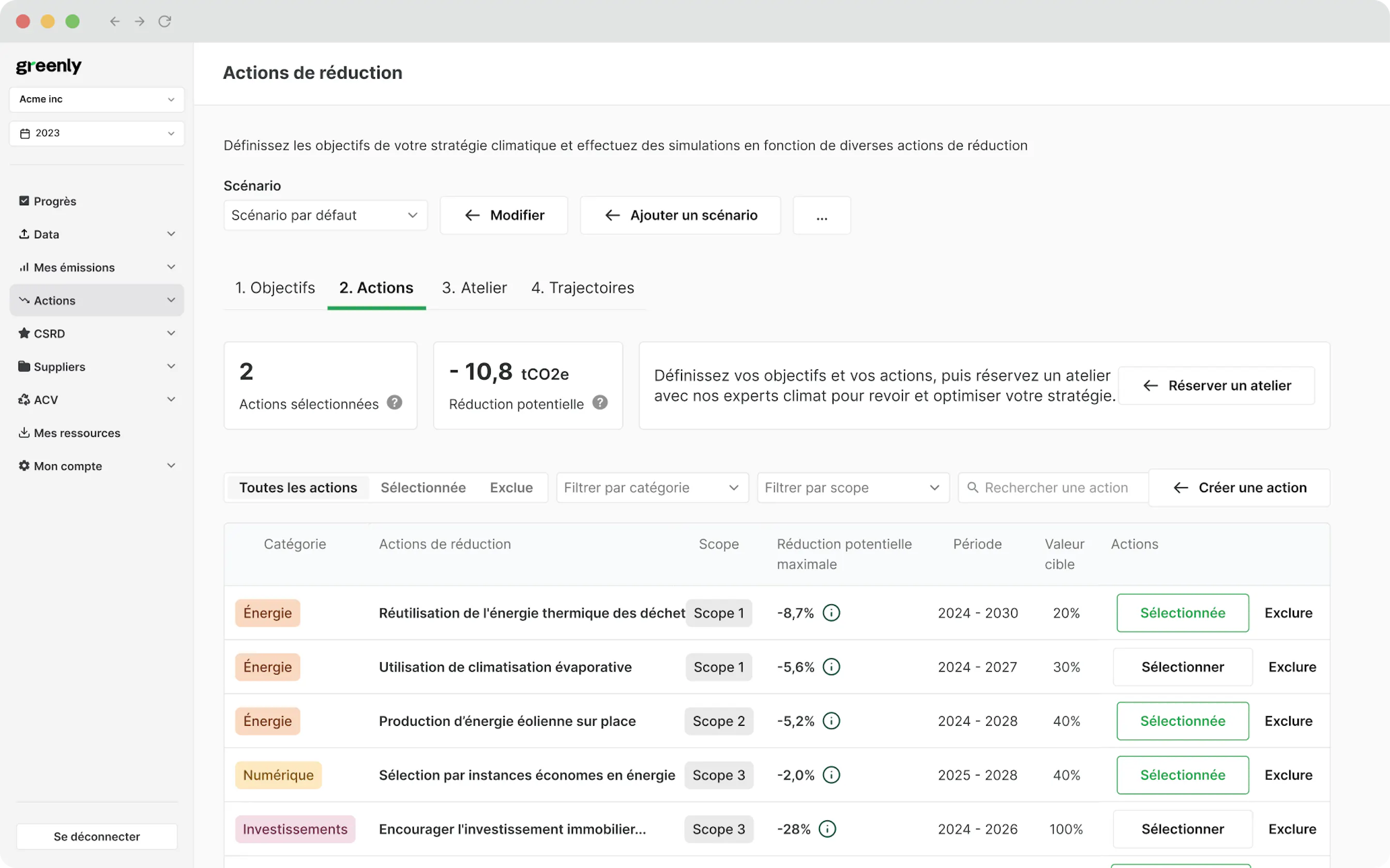
Task: Switch to 2. Actions tab
Action: click(376, 287)
